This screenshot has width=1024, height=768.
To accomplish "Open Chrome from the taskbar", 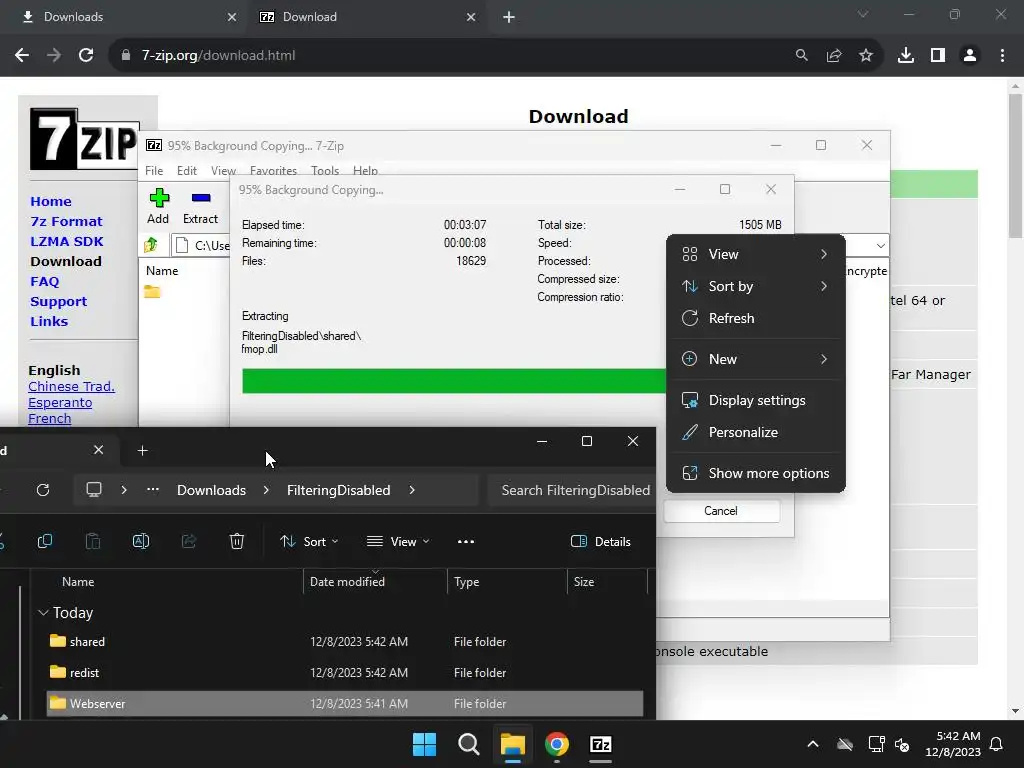I will pyautogui.click(x=557, y=744).
